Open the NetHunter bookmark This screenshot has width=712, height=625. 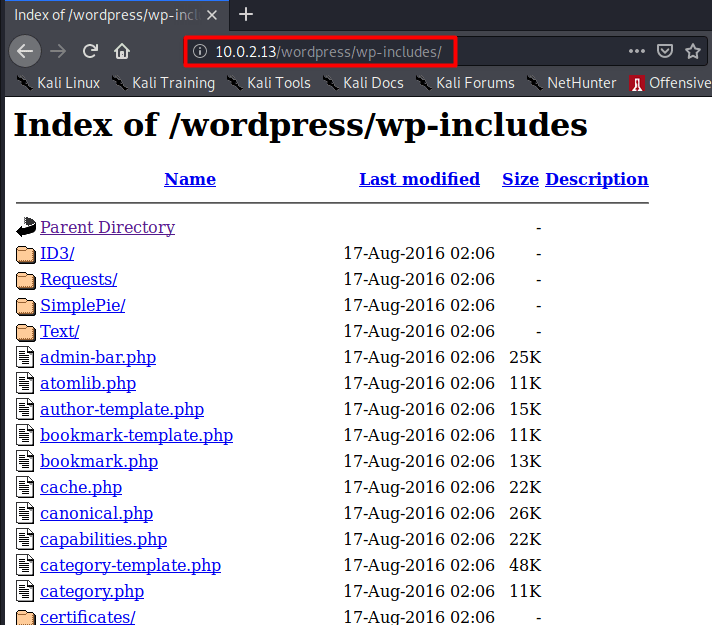(571, 83)
